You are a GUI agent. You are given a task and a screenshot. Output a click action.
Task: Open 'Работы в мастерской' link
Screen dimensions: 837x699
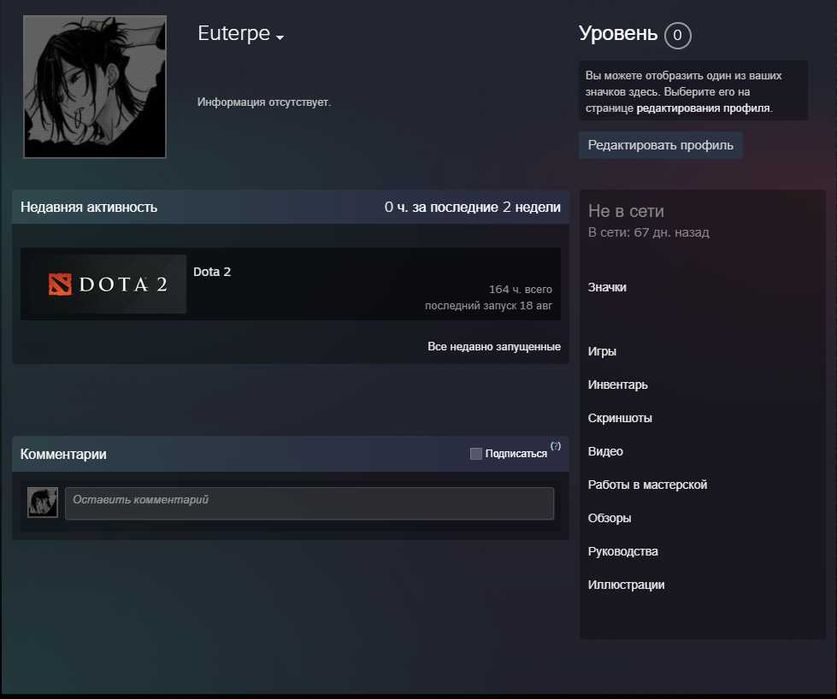tap(648, 485)
